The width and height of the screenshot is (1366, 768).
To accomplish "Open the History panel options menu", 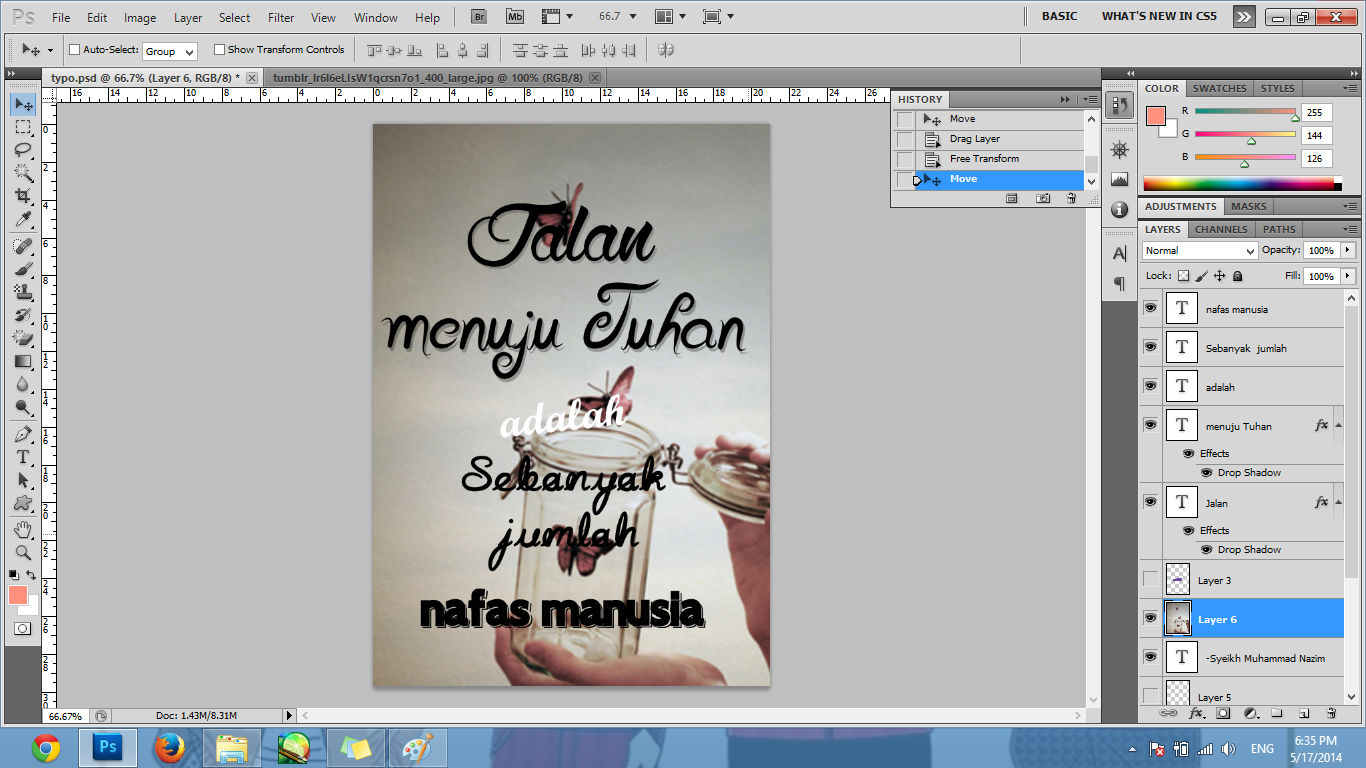I will point(1090,100).
